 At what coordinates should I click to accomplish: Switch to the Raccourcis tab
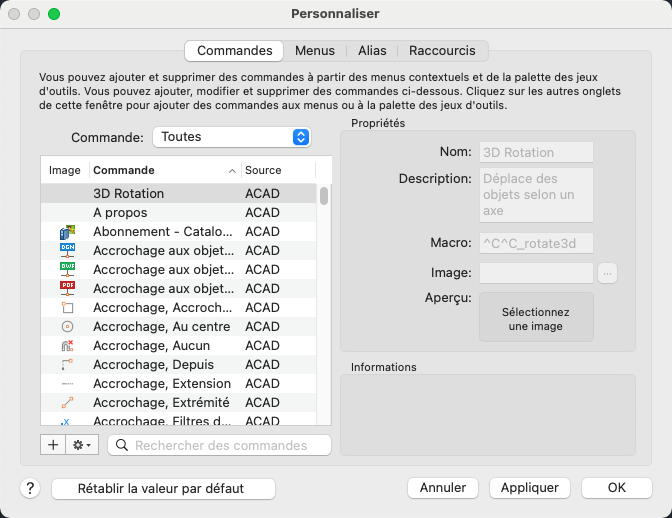point(442,50)
